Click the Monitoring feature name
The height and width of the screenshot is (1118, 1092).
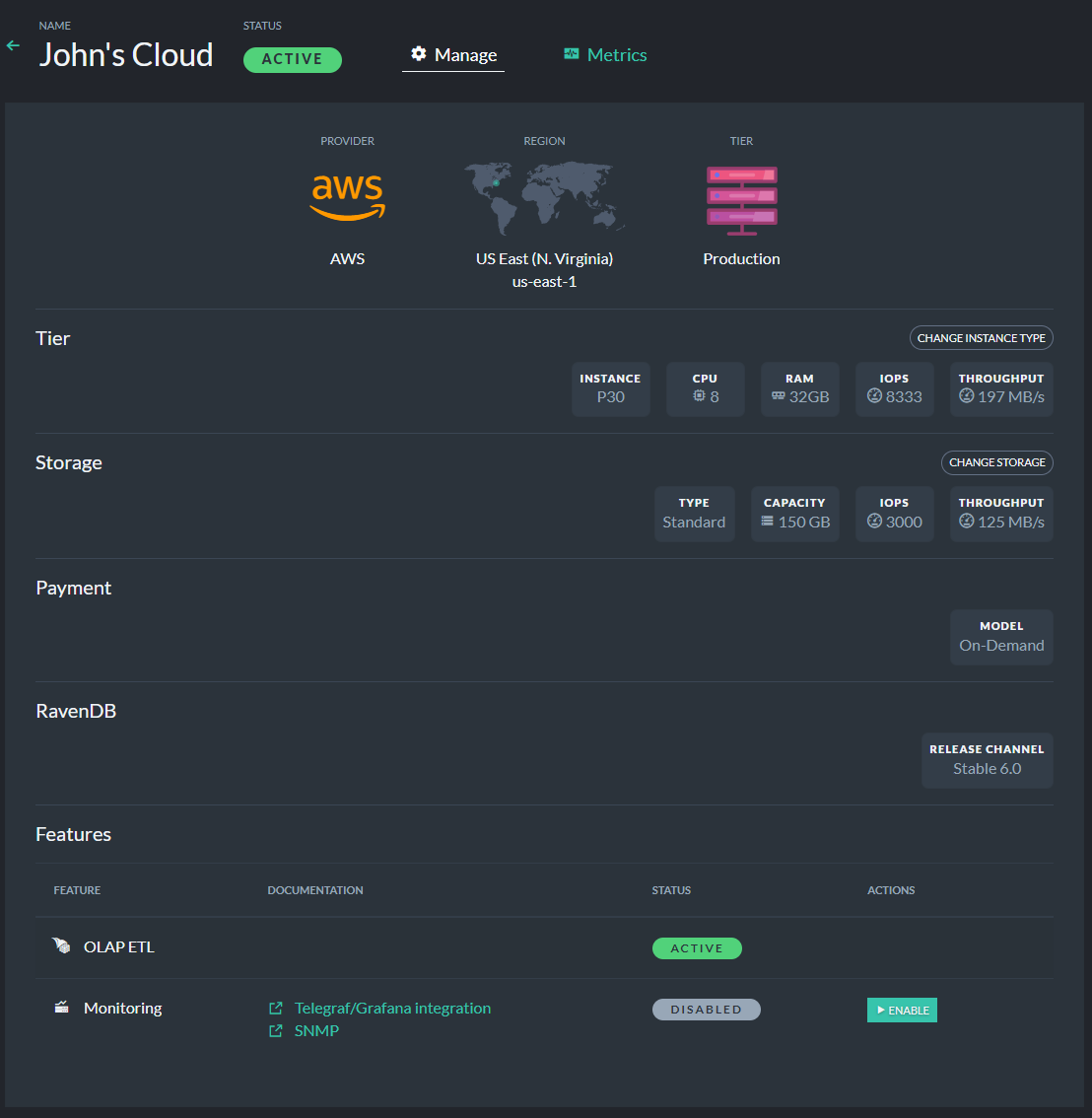coord(122,1009)
